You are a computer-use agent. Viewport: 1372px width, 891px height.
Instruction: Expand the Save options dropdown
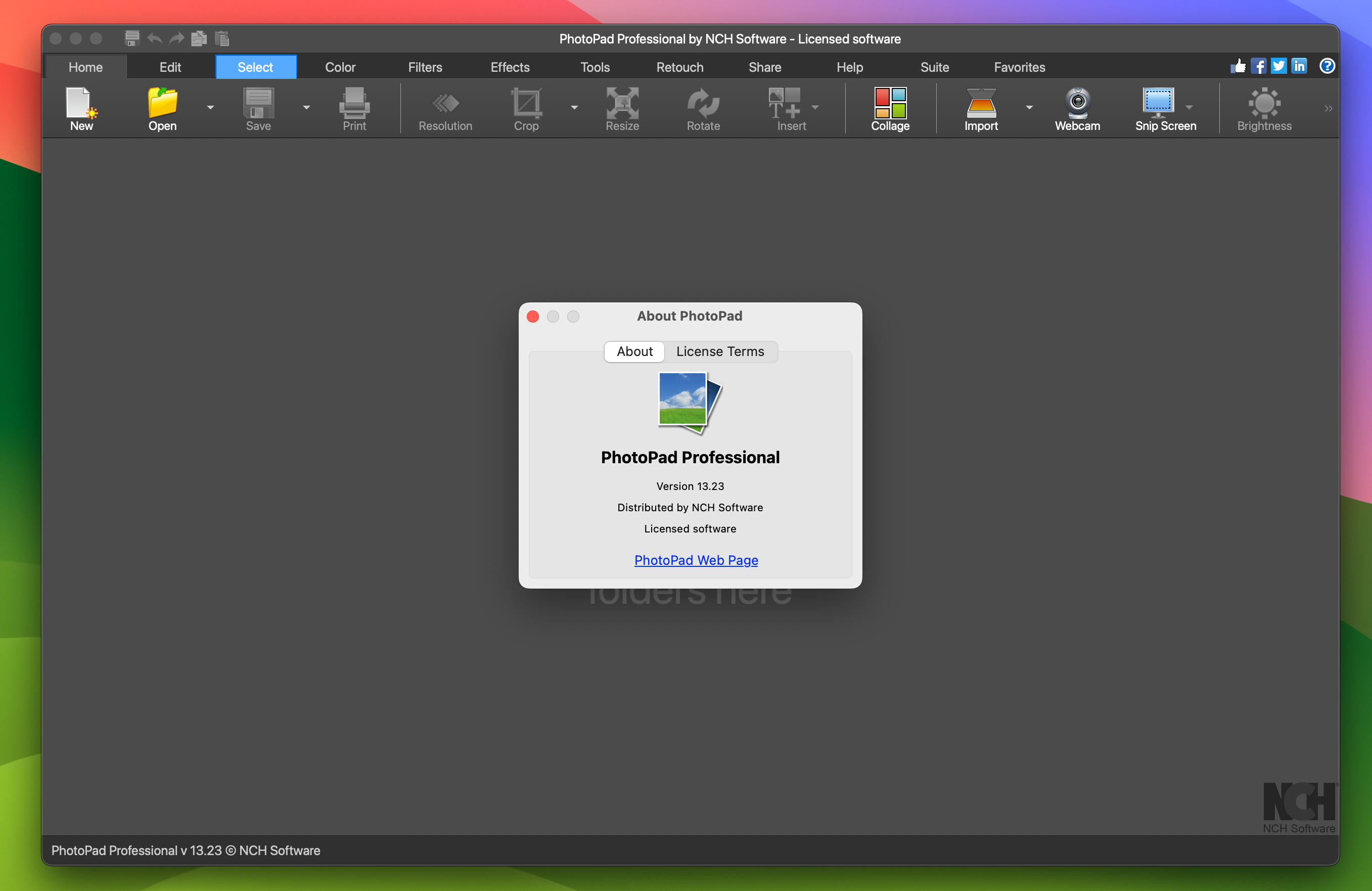[x=306, y=108]
